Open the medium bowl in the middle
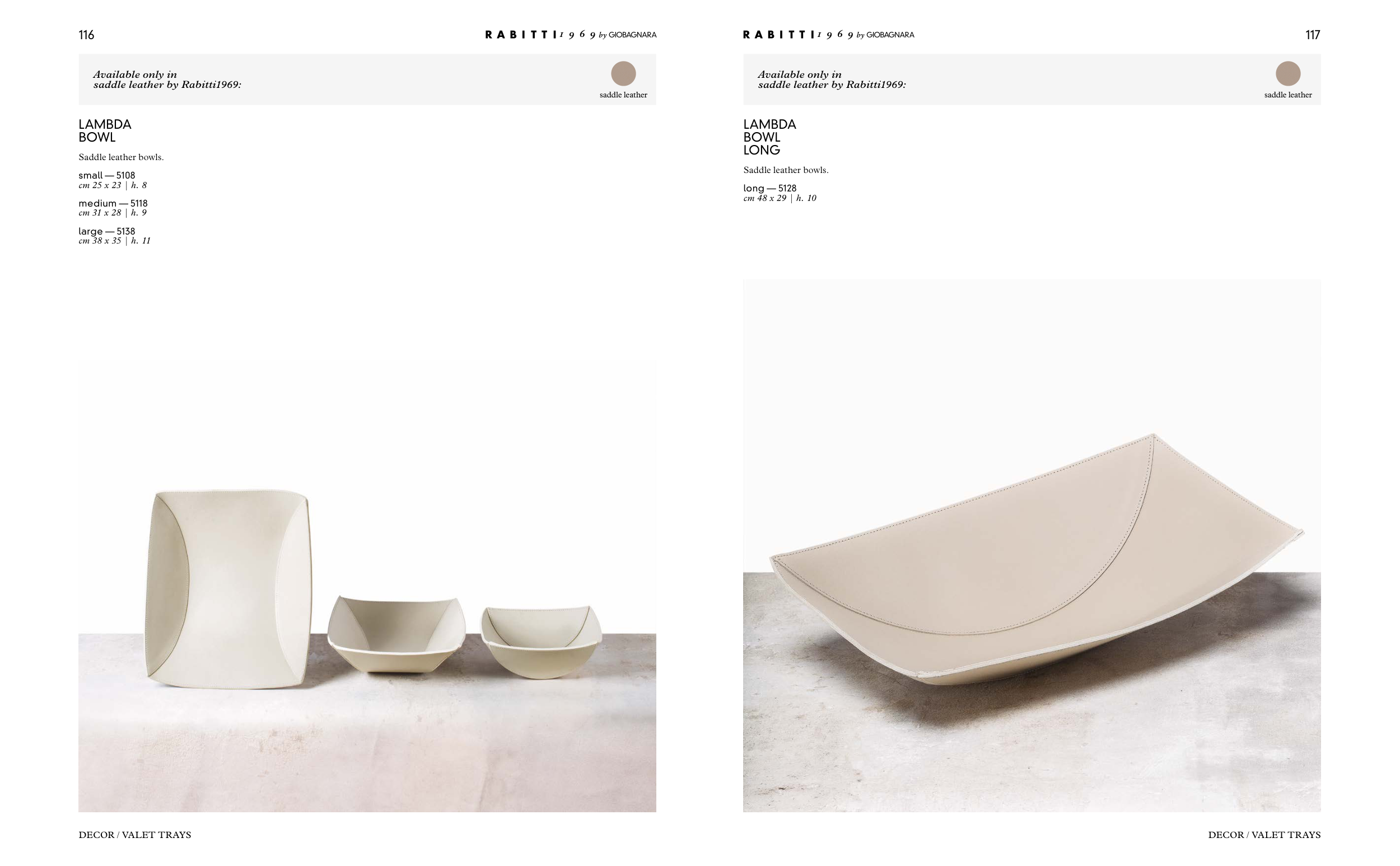Viewport: 1400px width, 866px height. coord(396,634)
